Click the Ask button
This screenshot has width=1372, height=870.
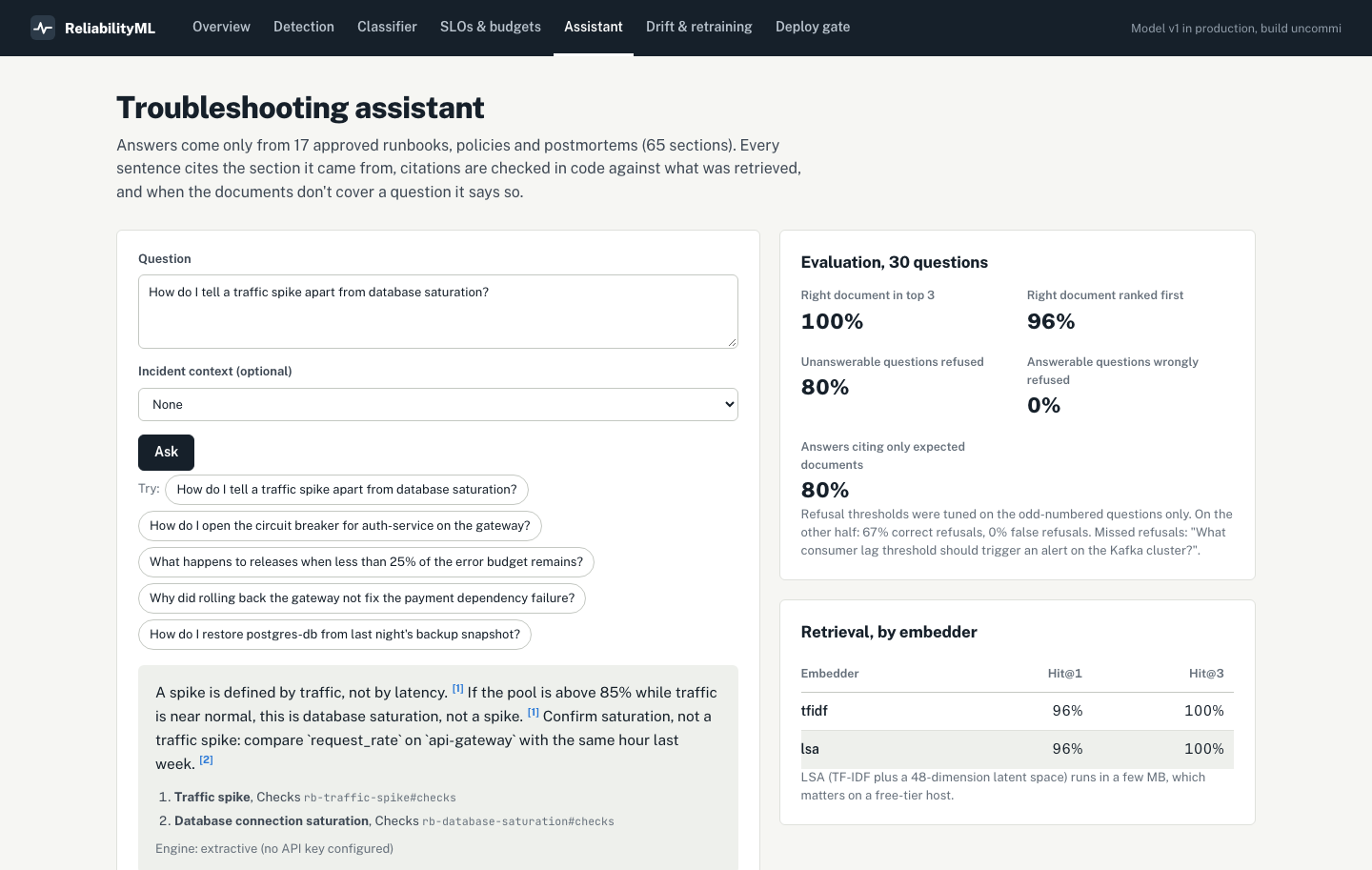coord(166,453)
